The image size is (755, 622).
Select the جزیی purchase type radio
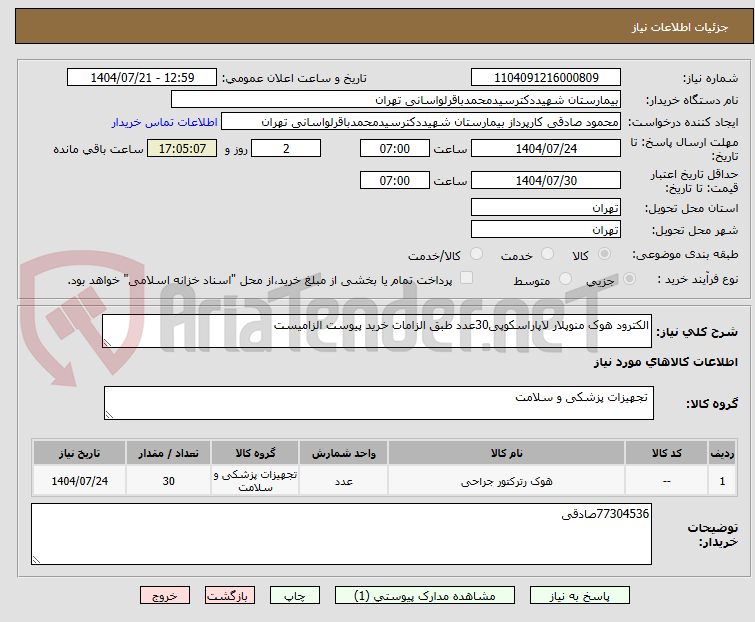(x=629, y=278)
